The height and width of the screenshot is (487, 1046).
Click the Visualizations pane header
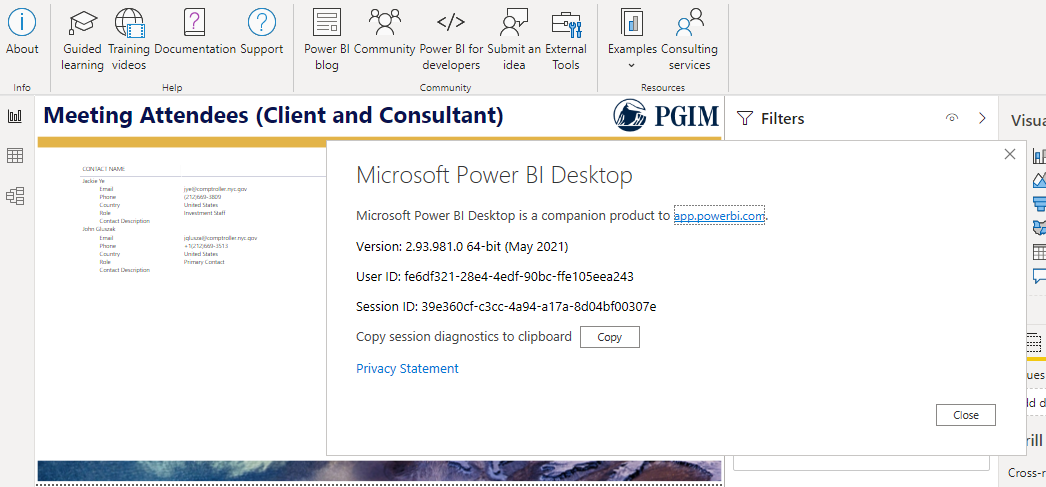[1027, 119]
